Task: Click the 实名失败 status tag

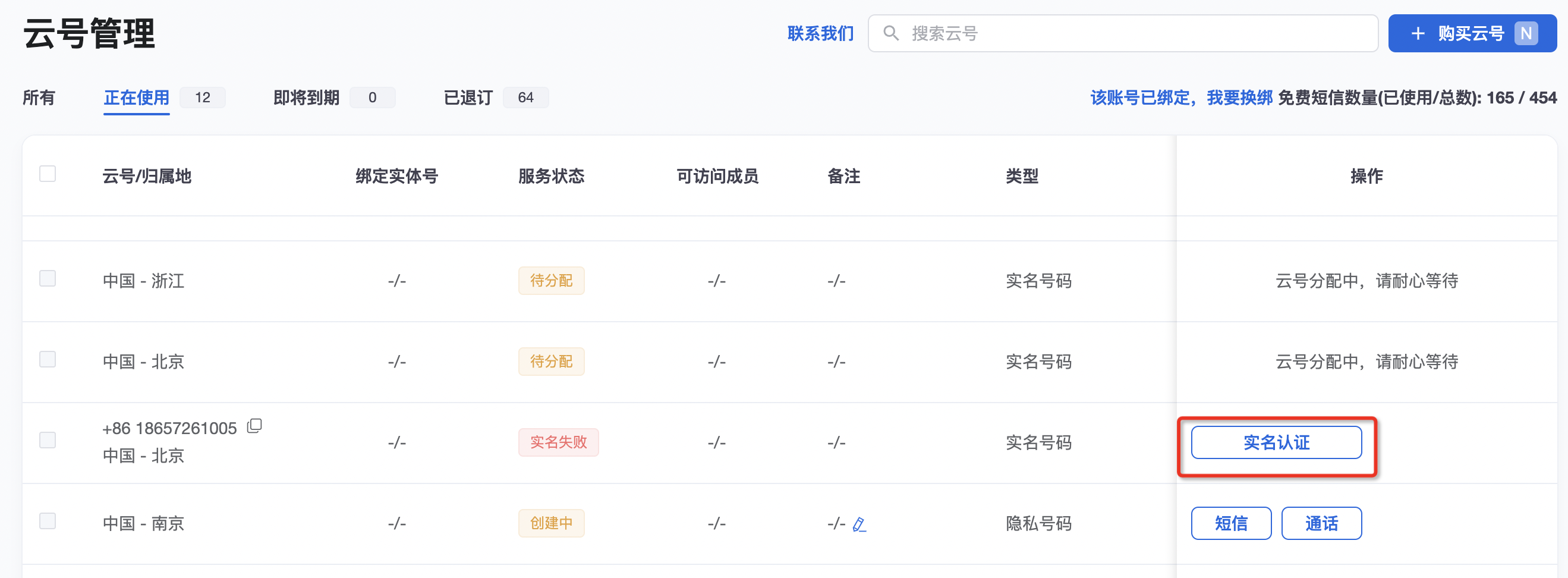Action: 558,443
